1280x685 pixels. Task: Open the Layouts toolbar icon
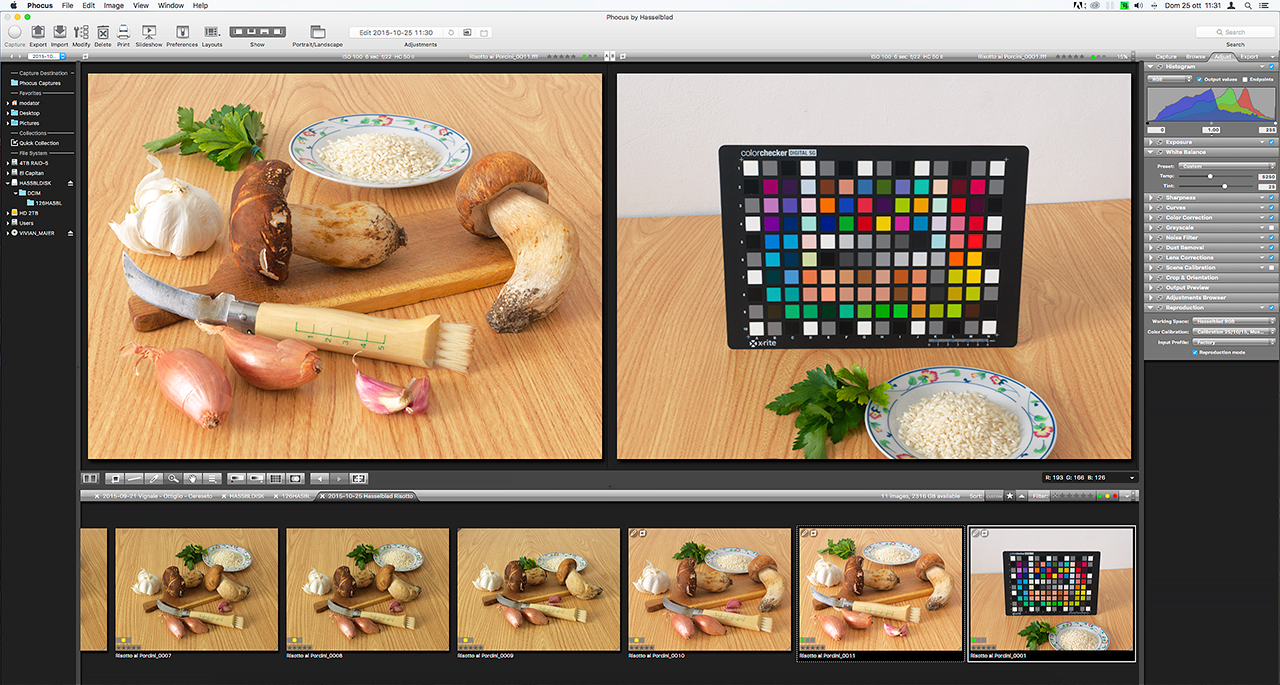(x=212, y=33)
